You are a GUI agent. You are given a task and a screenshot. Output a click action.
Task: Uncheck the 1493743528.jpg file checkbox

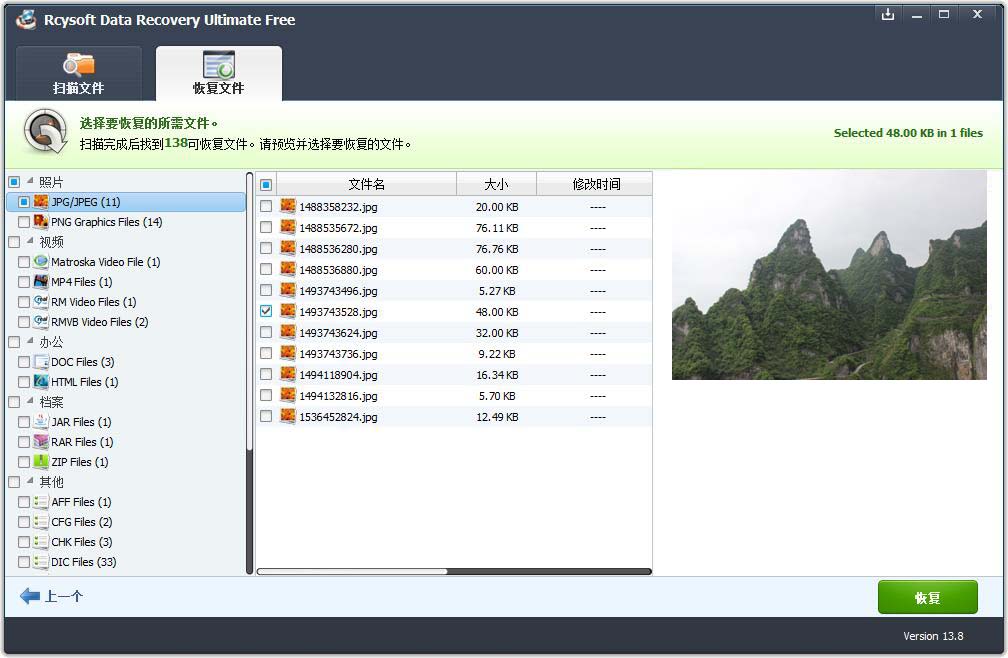266,312
